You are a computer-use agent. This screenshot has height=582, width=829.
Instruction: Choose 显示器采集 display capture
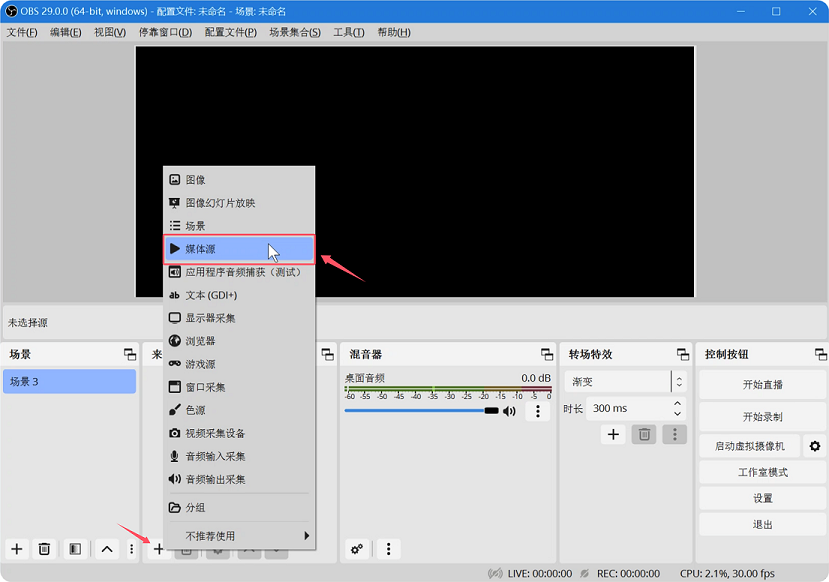(x=239, y=318)
